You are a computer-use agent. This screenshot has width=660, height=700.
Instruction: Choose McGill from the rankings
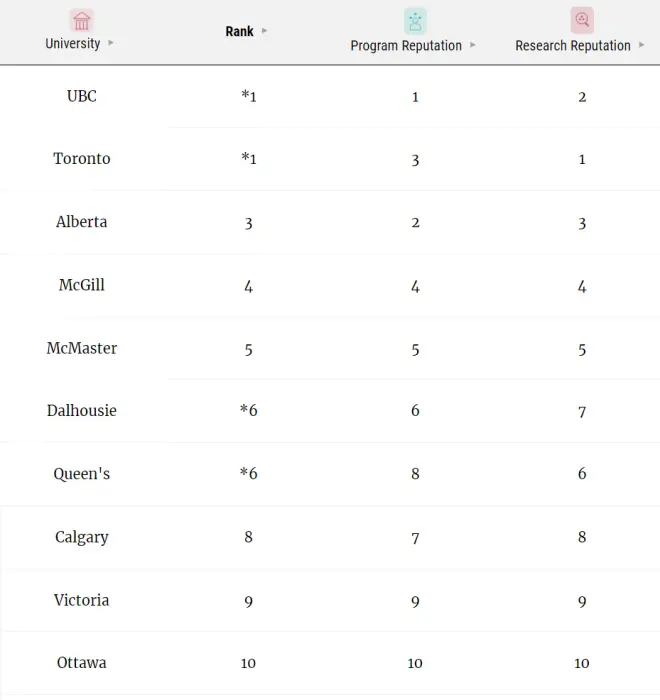(82, 285)
